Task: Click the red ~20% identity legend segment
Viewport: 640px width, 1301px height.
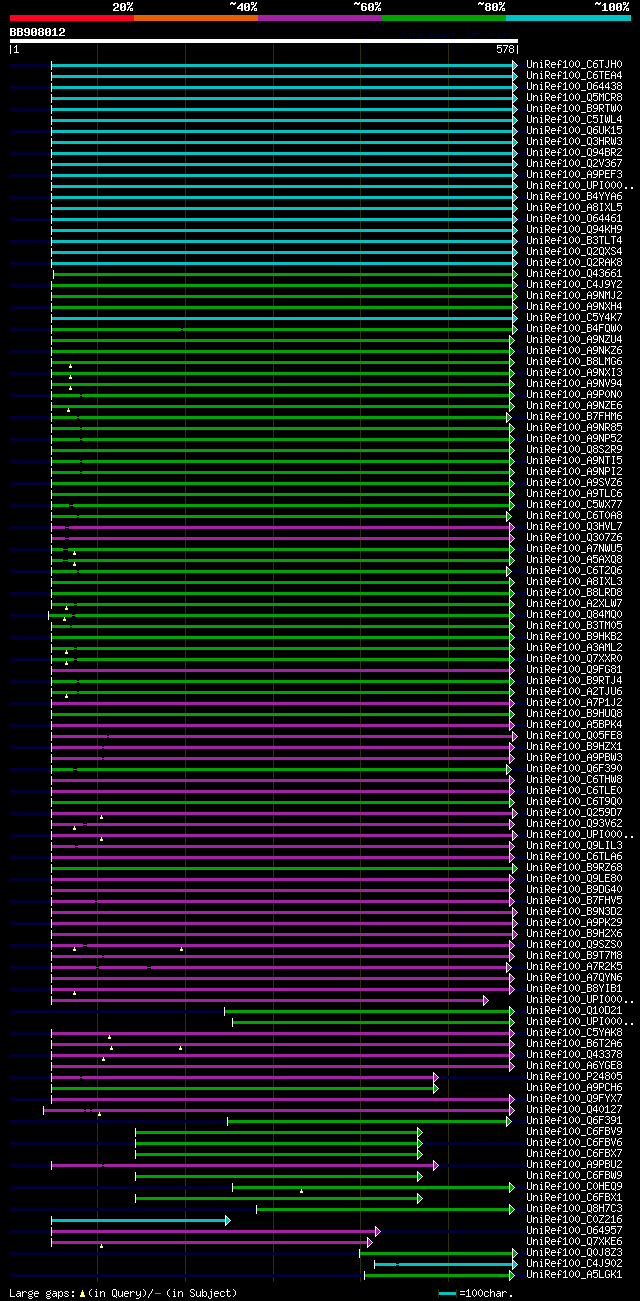Action: point(71,17)
